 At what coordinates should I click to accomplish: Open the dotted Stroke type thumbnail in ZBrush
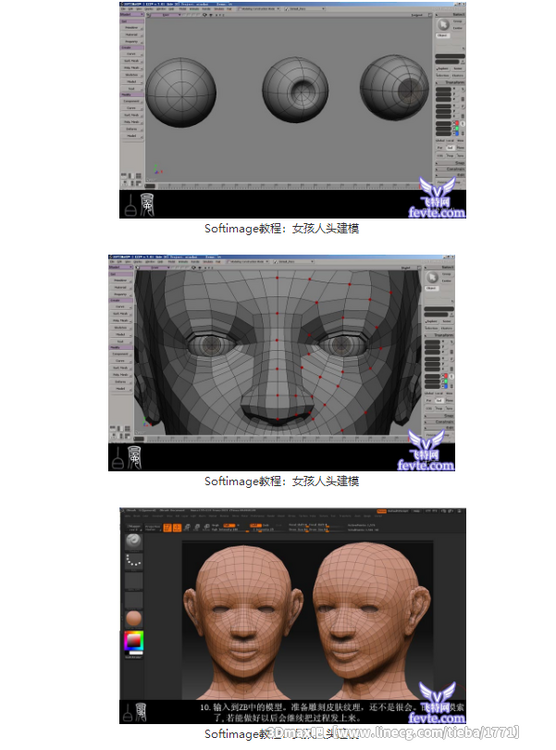[x=133, y=562]
